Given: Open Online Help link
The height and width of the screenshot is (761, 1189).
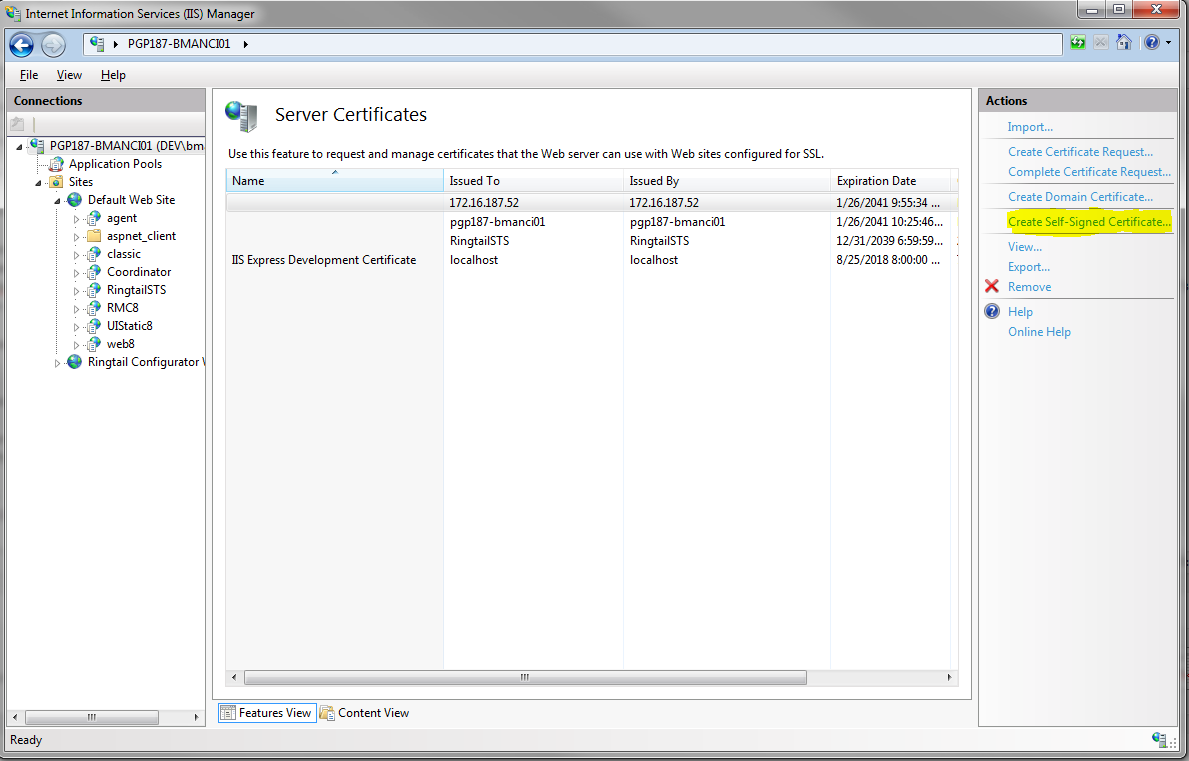Looking at the screenshot, I should (x=1039, y=332).
